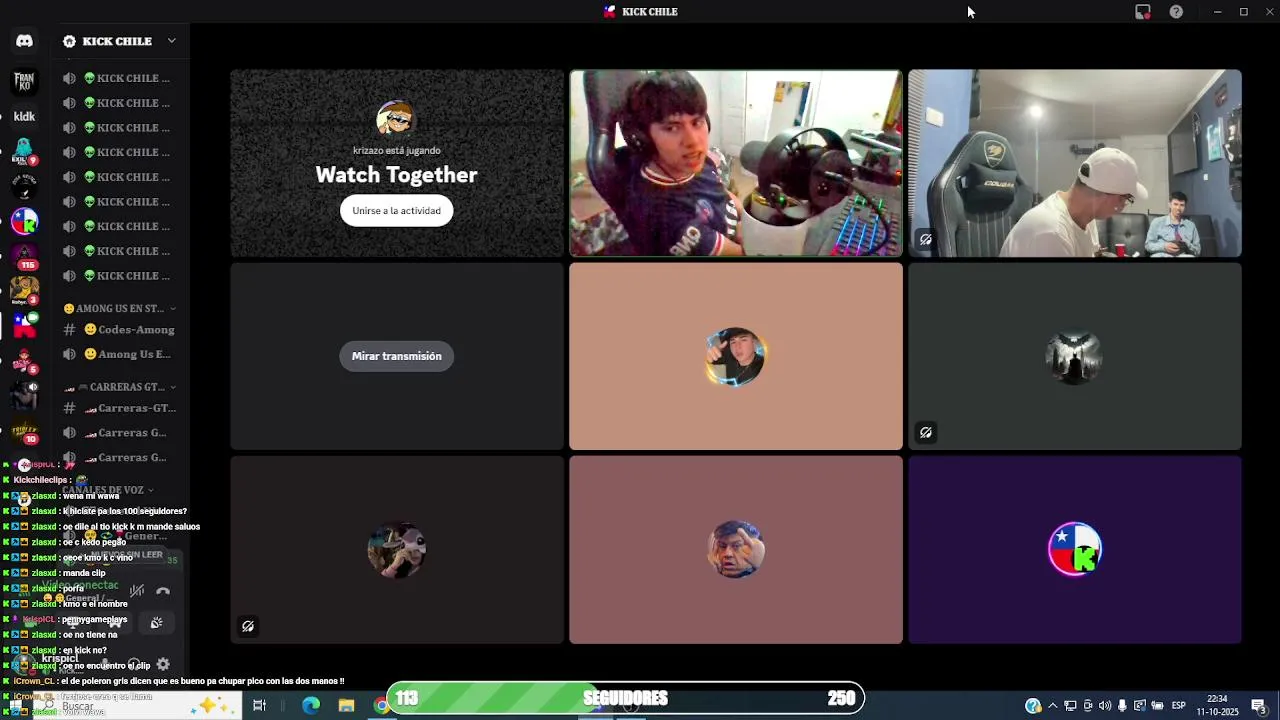Open round flag server icon with green K
The width and height of the screenshot is (1280, 720).
tap(24, 221)
